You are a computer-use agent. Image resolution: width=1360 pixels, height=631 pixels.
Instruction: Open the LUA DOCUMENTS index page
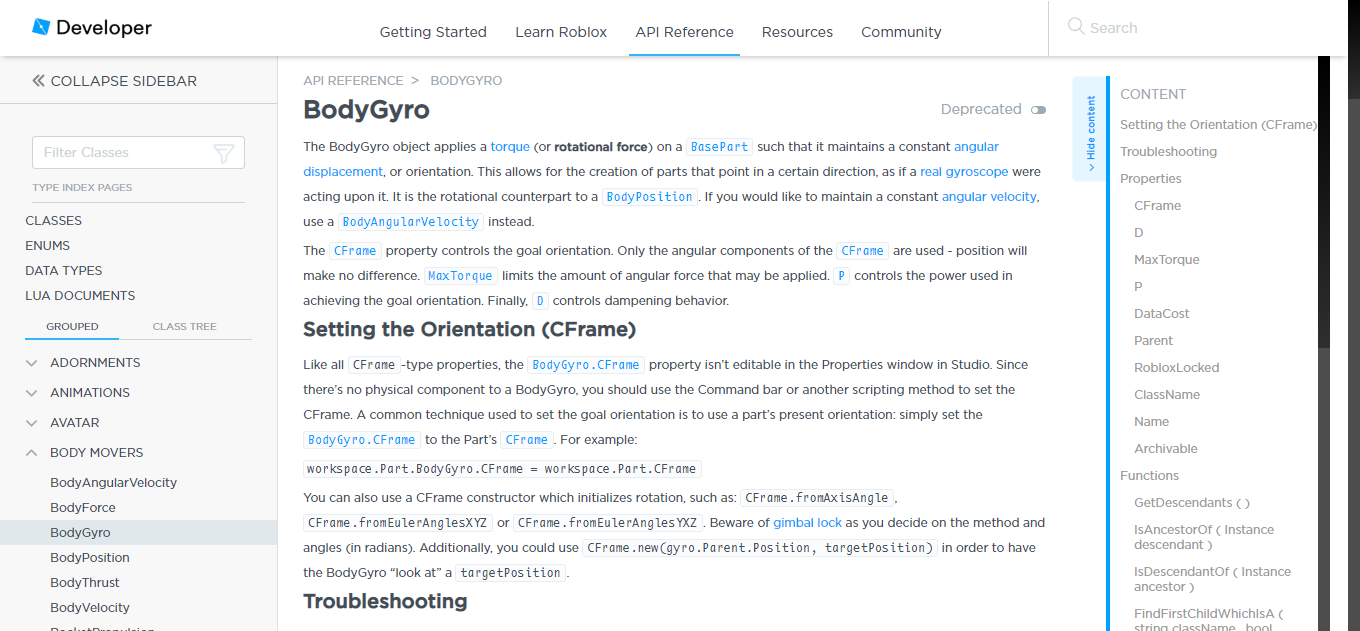(80, 296)
